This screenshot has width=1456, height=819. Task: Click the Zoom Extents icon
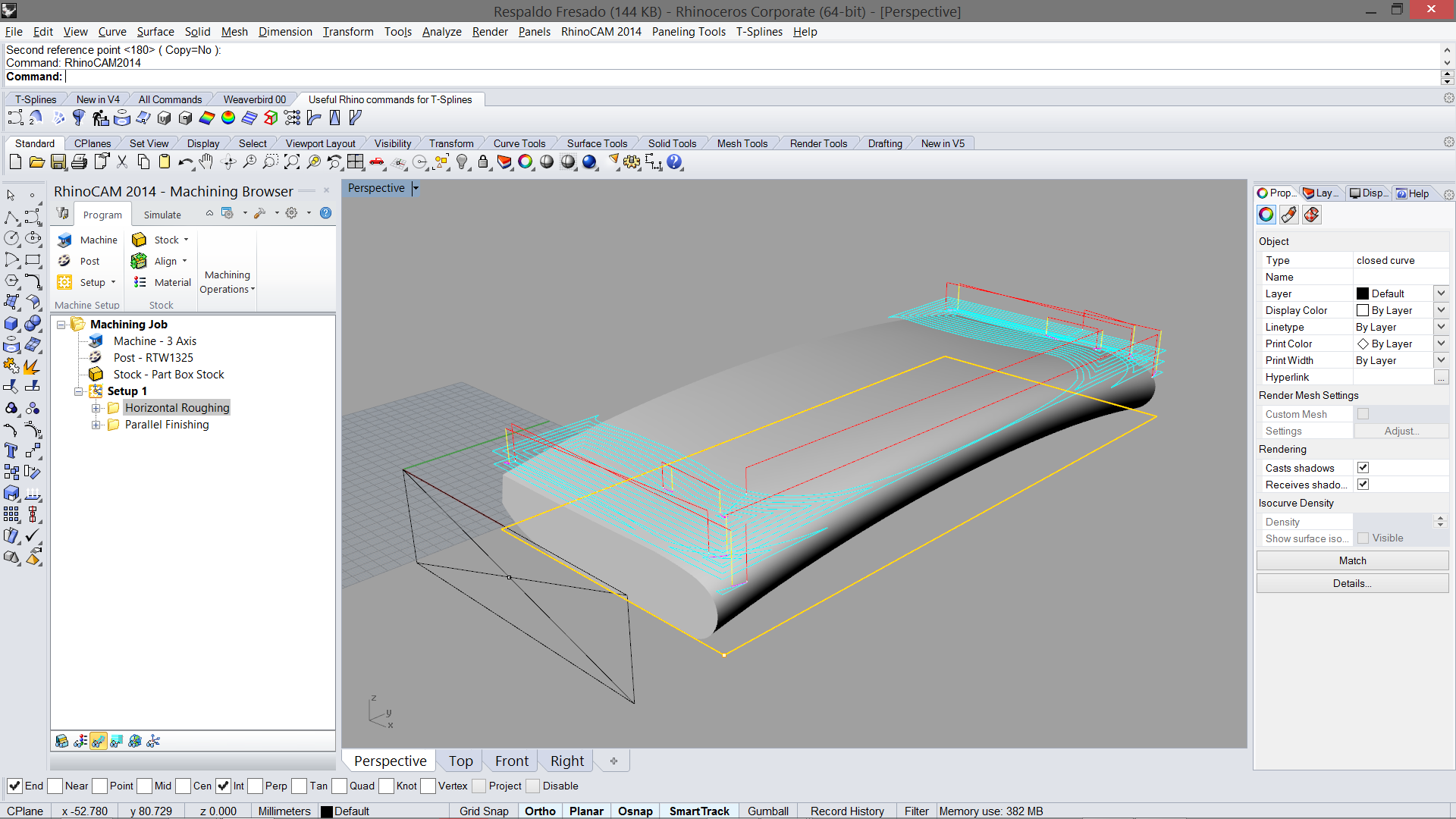pos(292,162)
